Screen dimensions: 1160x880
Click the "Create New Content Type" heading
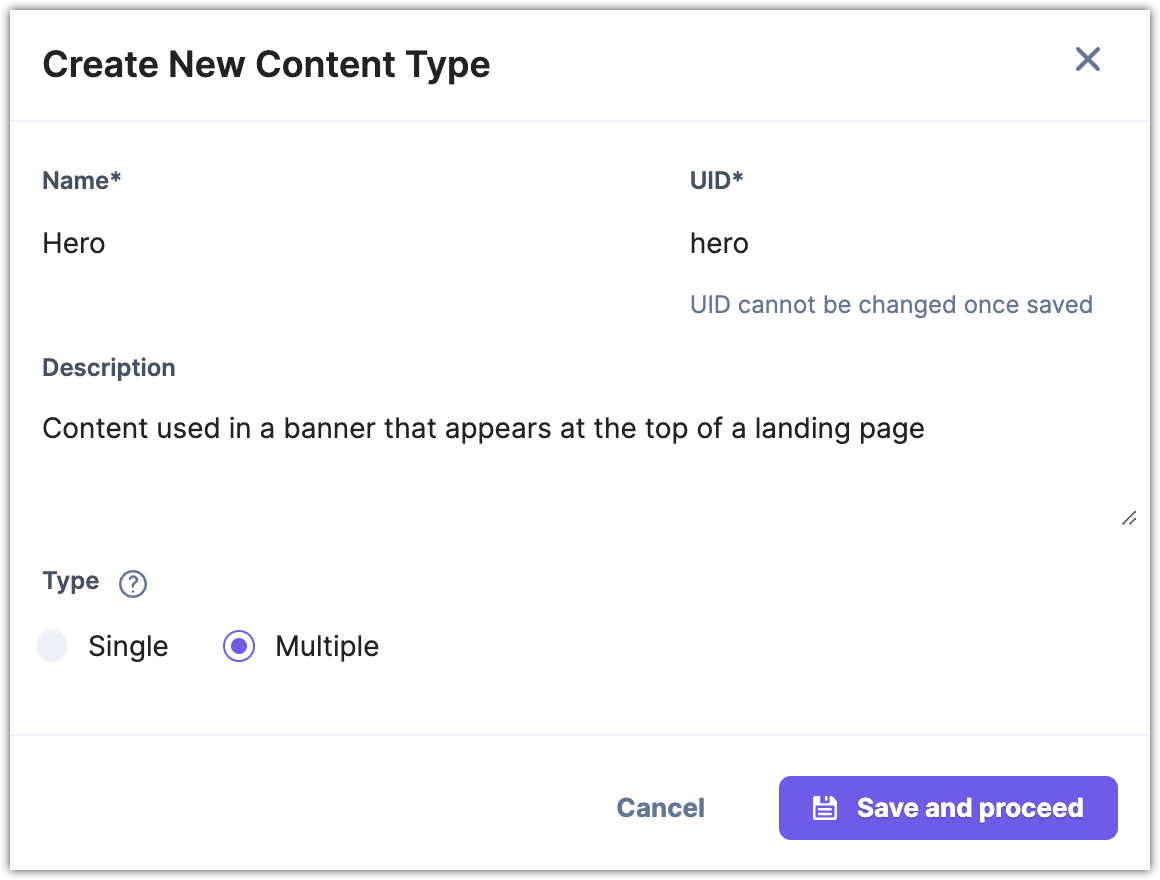coord(266,65)
